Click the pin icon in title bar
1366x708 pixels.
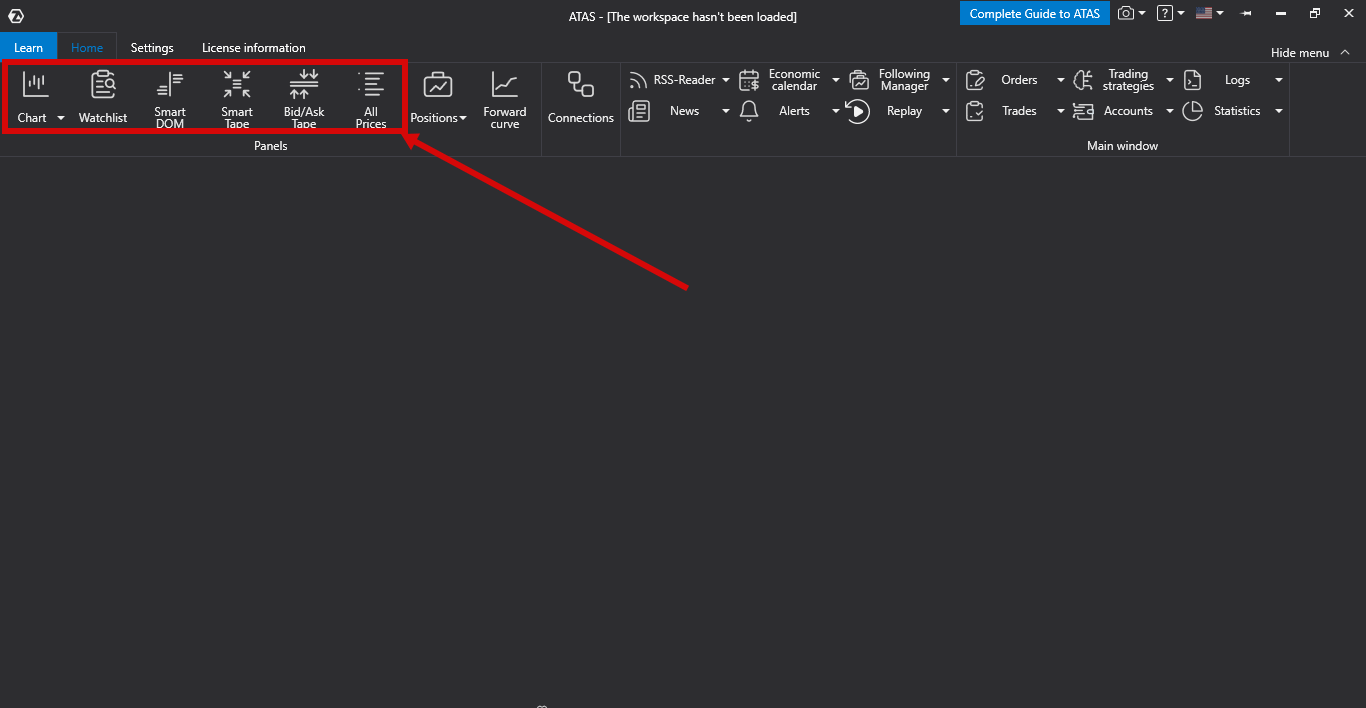[1246, 14]
